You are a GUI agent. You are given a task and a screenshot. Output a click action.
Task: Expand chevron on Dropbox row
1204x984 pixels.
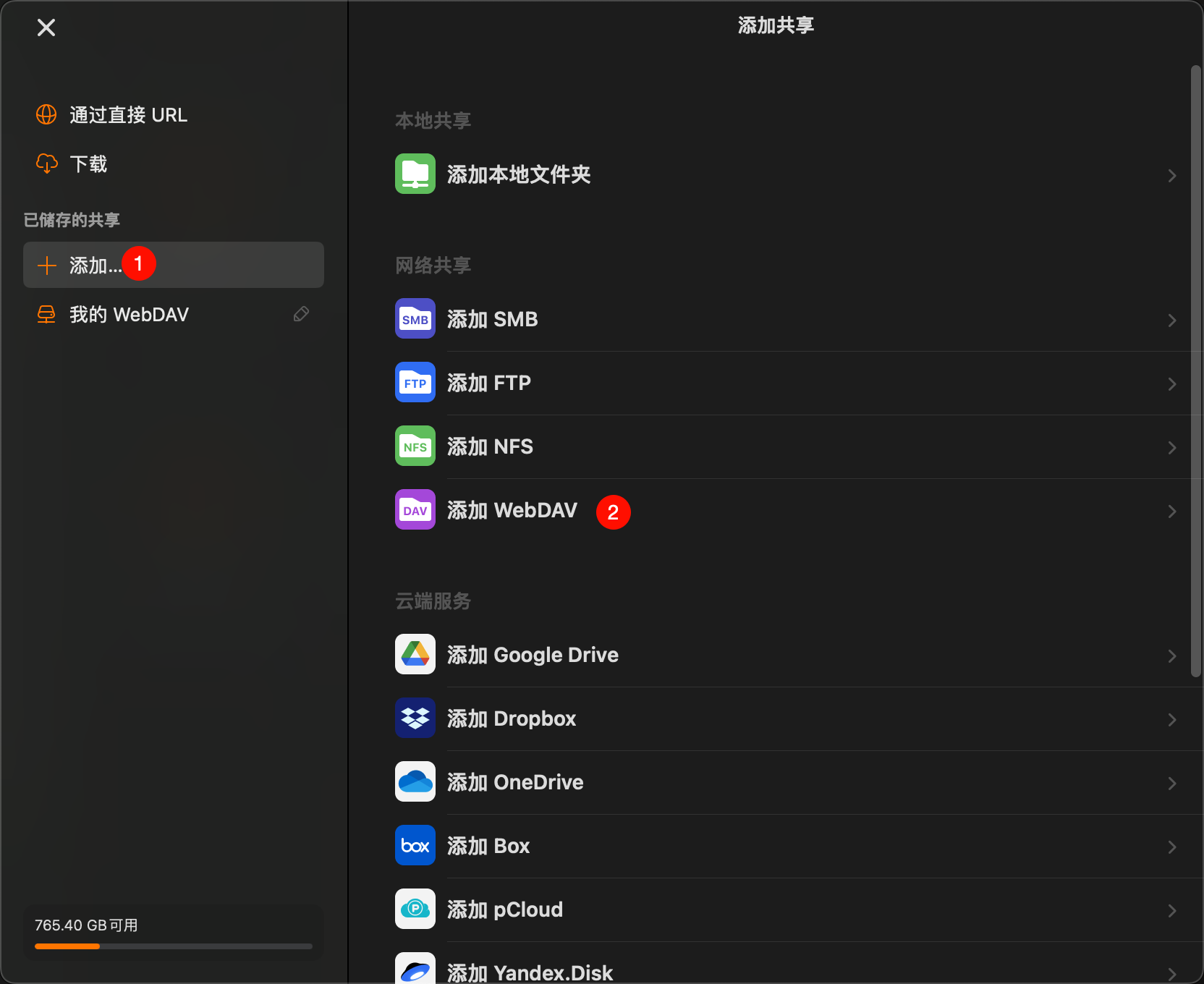1172,720
